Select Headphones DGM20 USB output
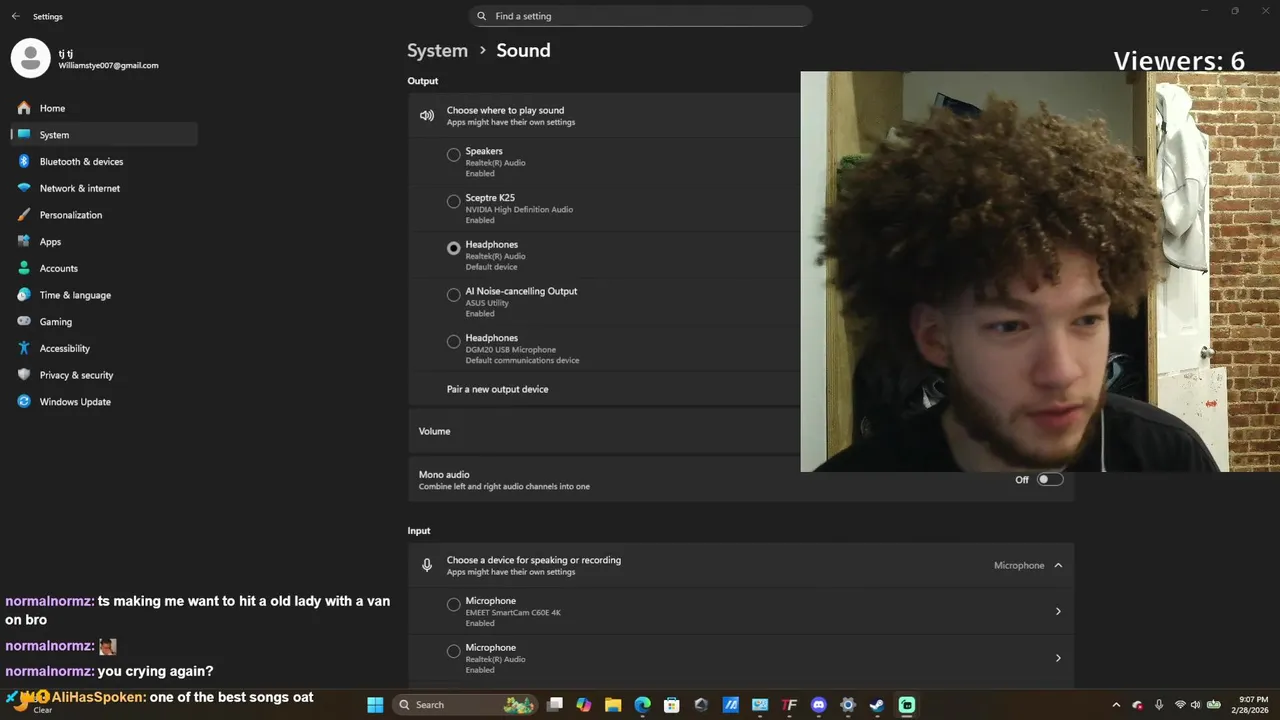 (453, 341)
